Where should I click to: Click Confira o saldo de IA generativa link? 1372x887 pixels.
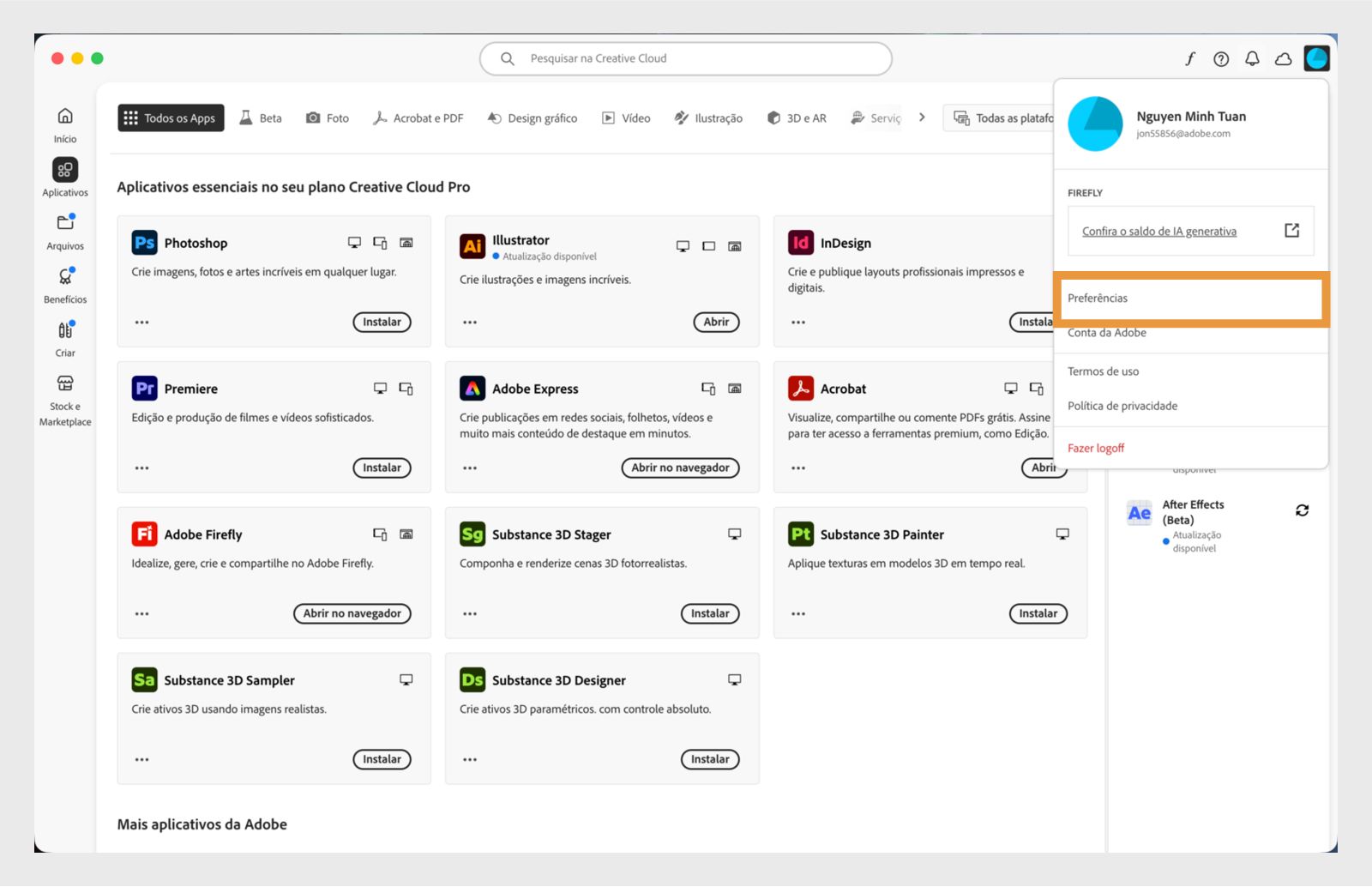[x=1159, y=231]
